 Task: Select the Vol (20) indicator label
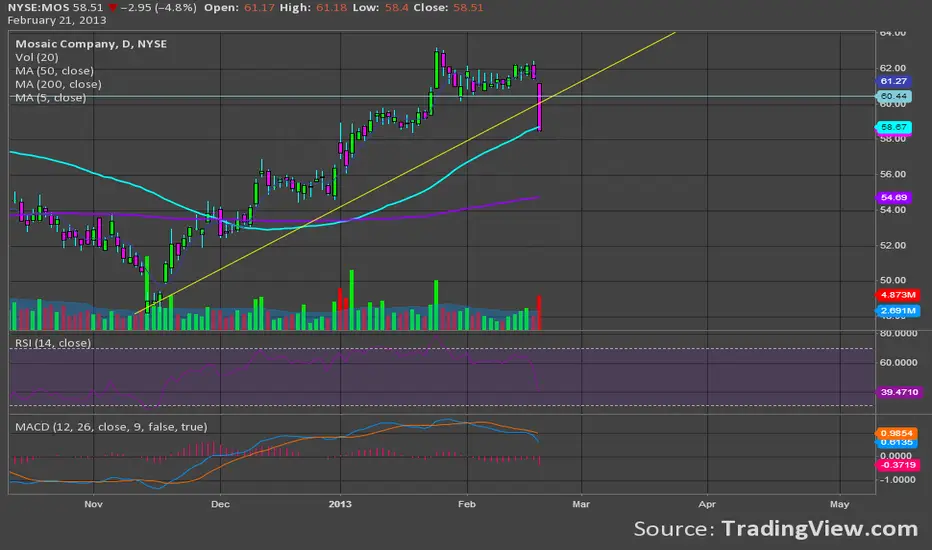[37, 58]
